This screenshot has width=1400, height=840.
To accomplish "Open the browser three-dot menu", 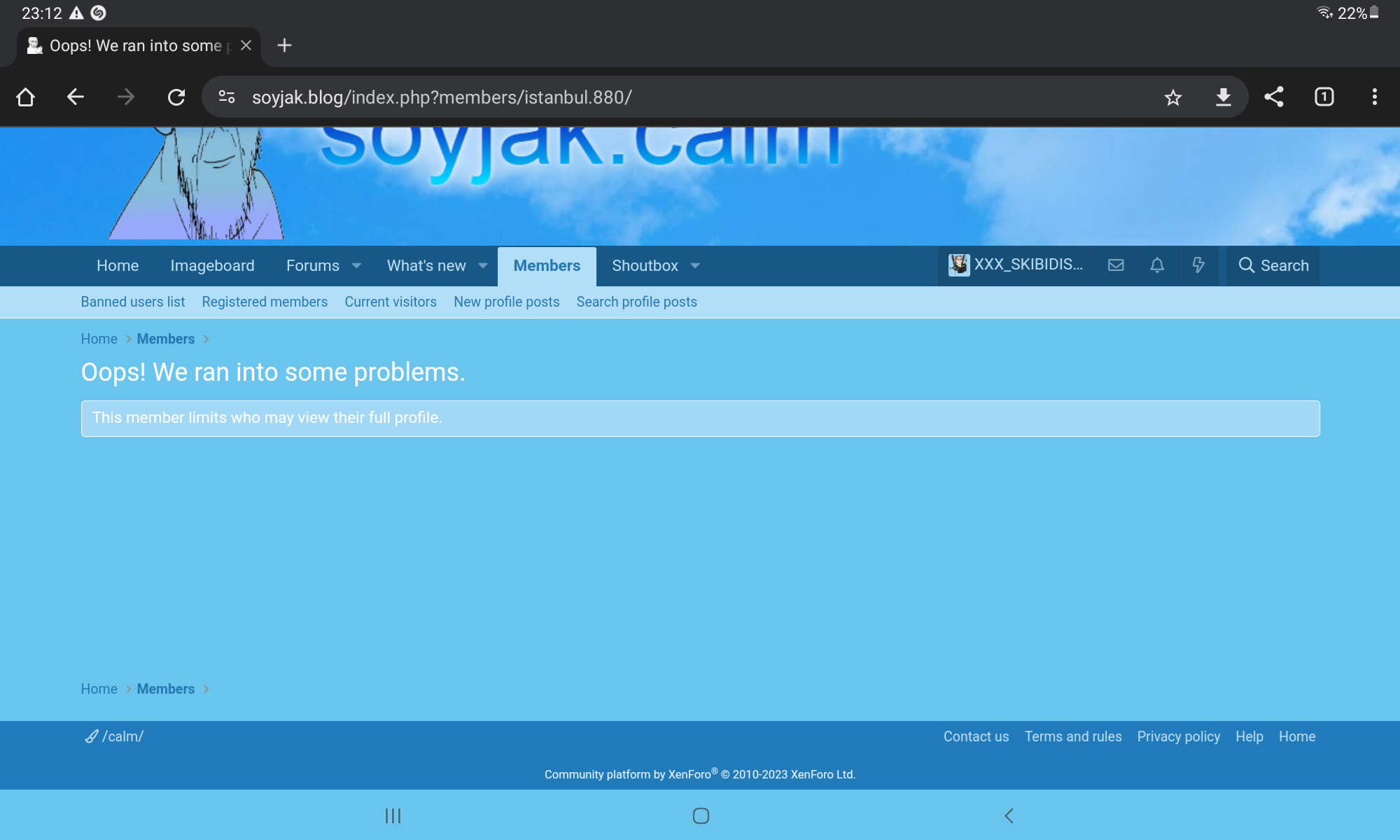I will click(x=1375, y=97).
